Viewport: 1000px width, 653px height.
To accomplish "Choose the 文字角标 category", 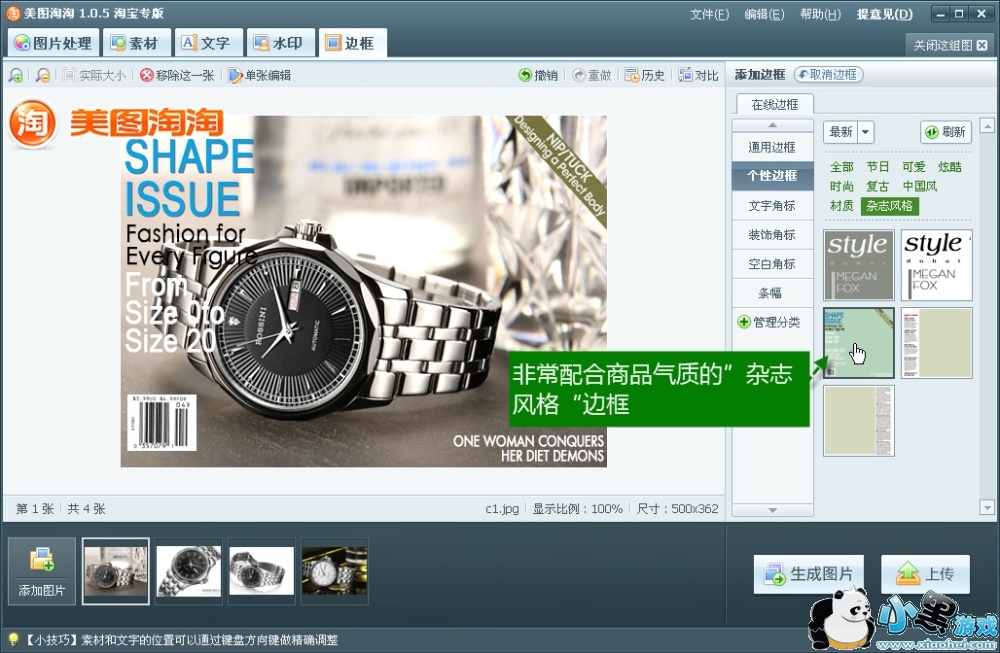I will [772, 205].
